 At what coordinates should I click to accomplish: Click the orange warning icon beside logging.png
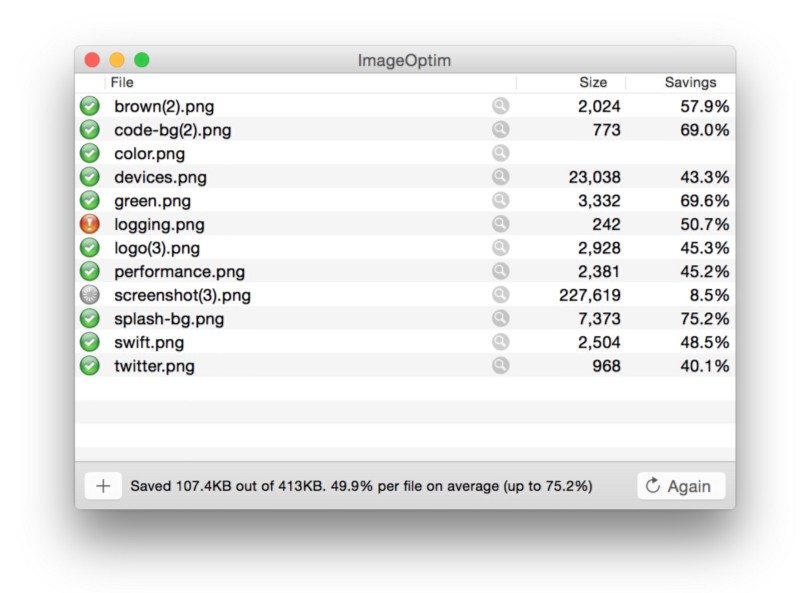pyautogui.click(x=90, y=224)
